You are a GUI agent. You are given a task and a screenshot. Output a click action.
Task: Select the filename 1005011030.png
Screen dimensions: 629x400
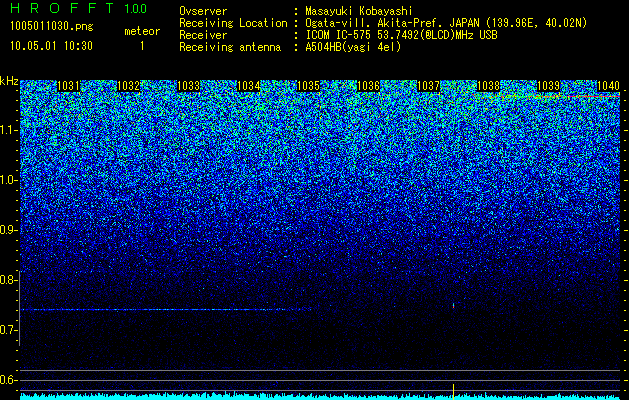52,26
